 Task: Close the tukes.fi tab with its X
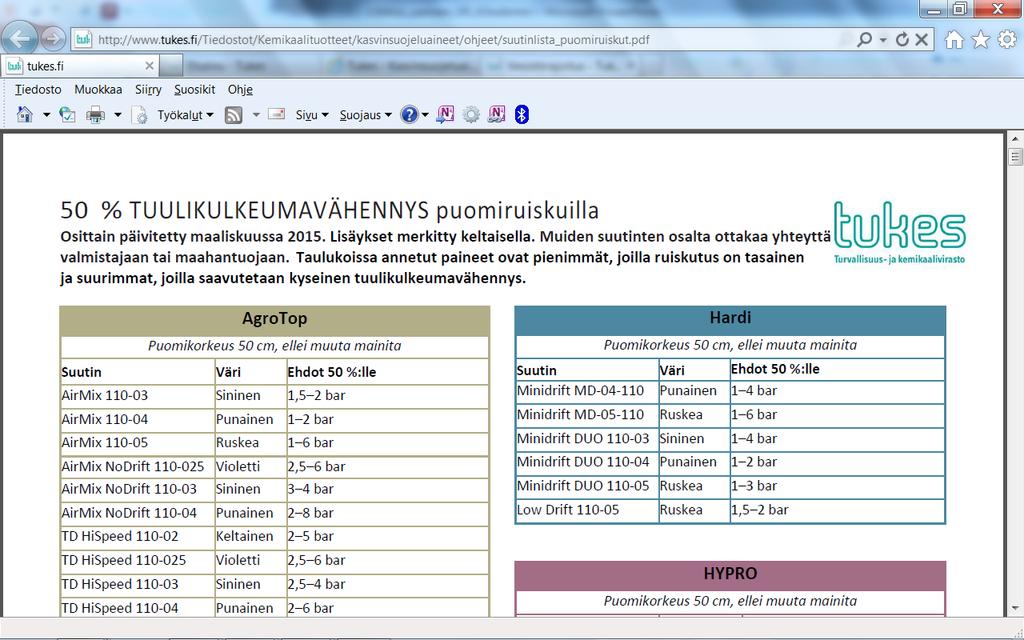(149, 66)
